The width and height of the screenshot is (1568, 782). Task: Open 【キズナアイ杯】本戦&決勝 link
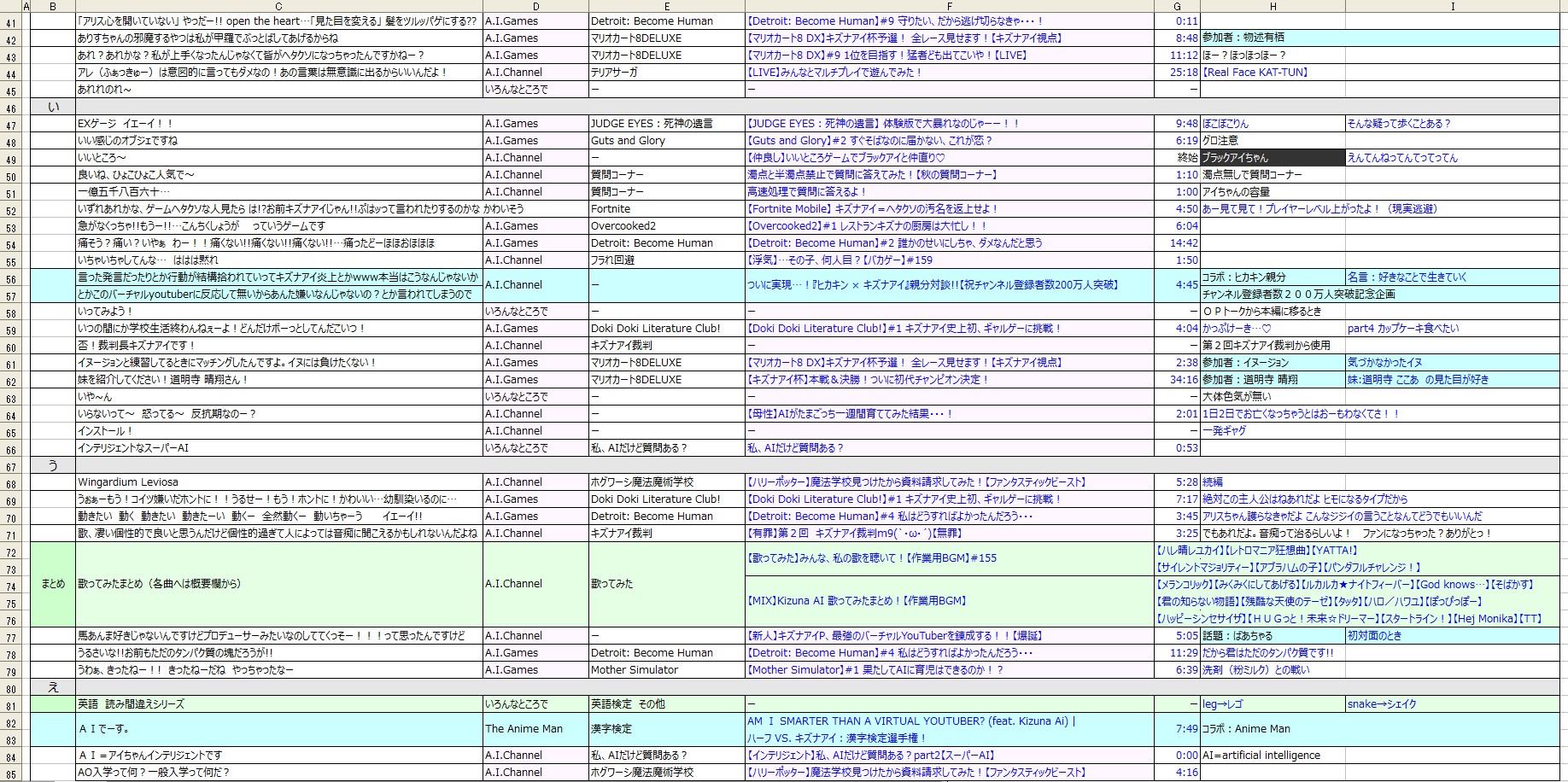(x=868, y=380)
